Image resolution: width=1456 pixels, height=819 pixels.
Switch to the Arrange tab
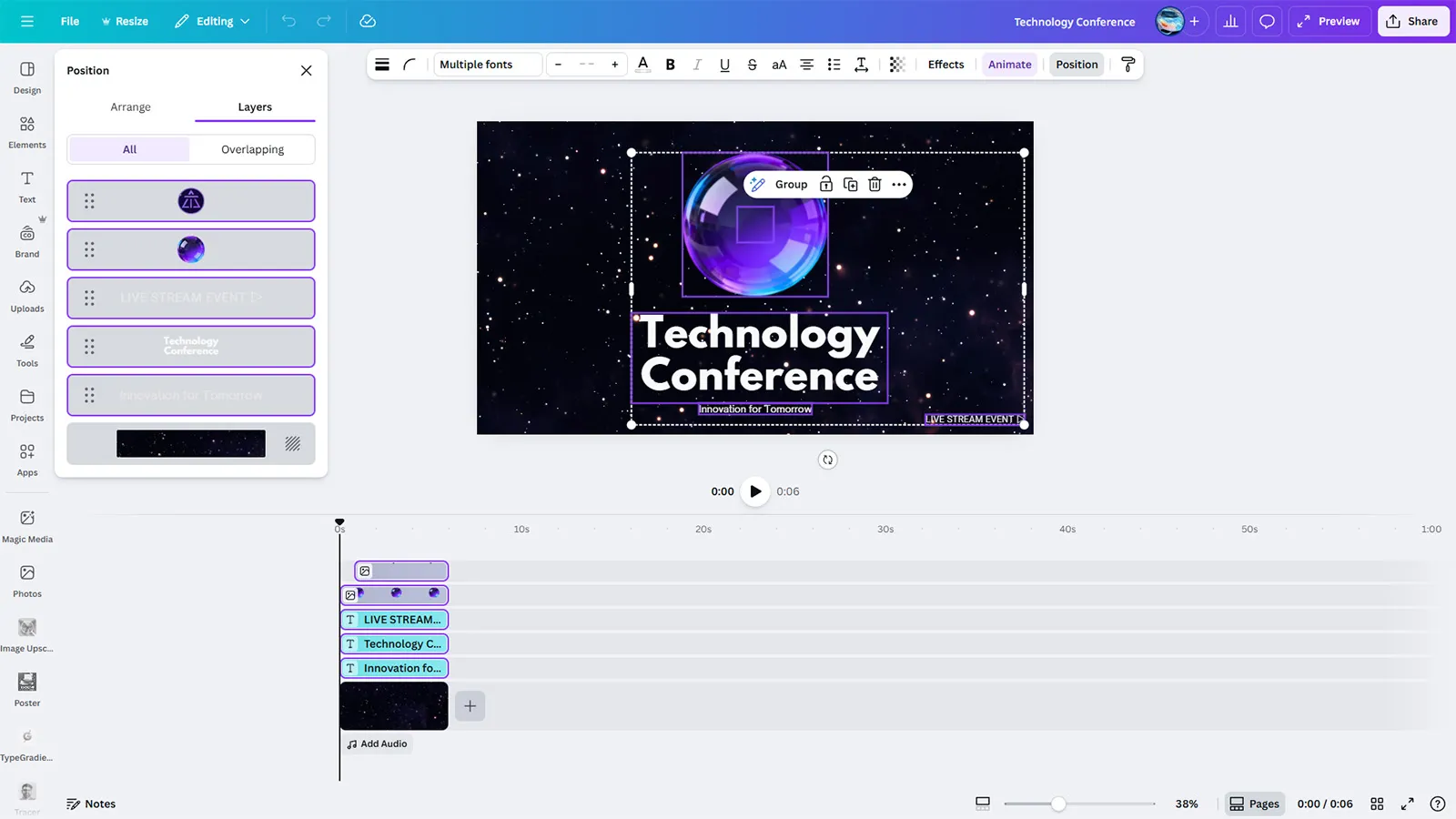click(x=131, y=107)
